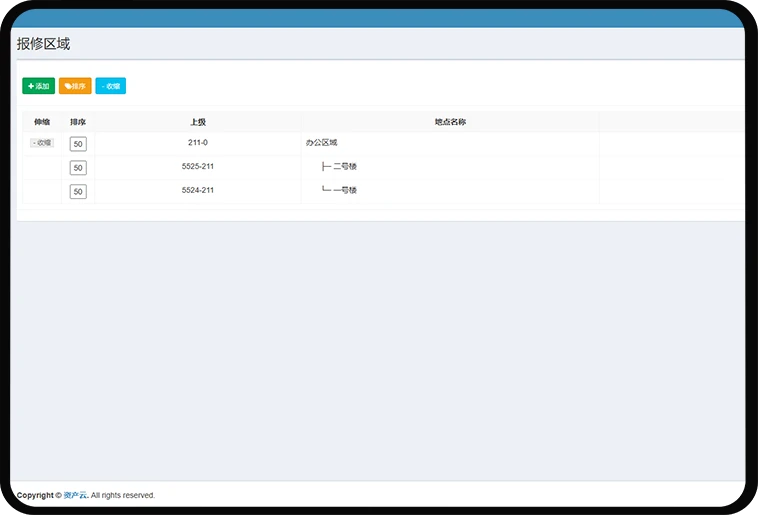Click the parent ID cell 5525-211

click(x=198, y=166)
